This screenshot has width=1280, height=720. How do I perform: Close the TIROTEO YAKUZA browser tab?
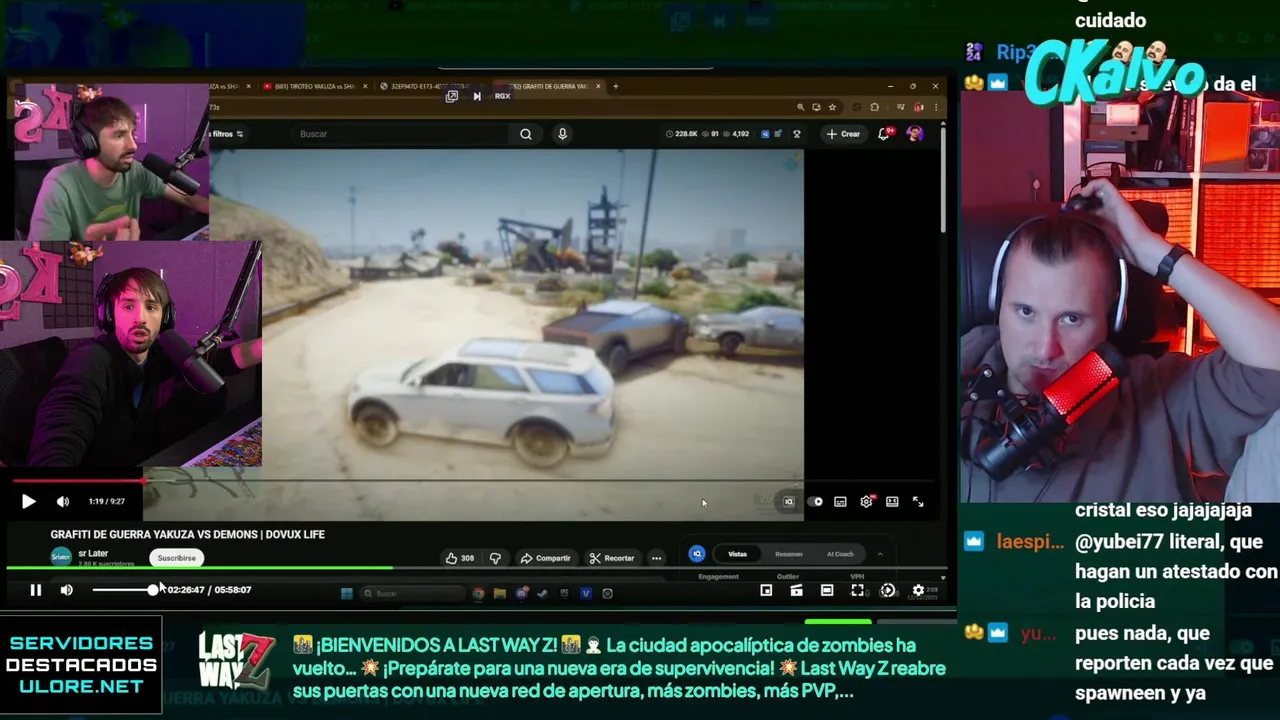[x=365, y=86]
